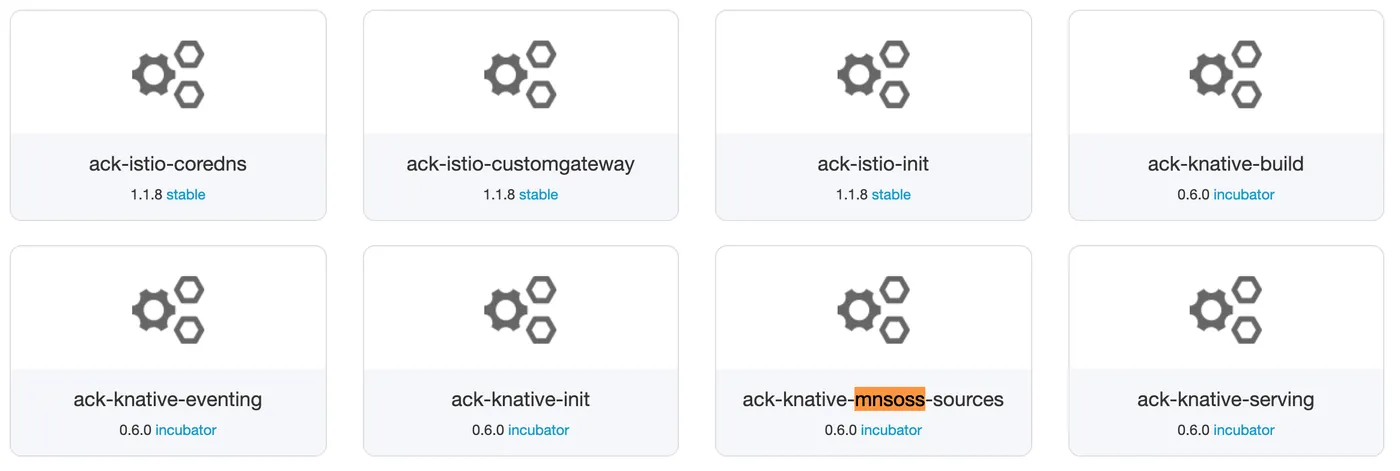Screen dimensions: 1400x471
Task: Click the ack-istio-customgateway gear icon
Action: tap(520, 74)
